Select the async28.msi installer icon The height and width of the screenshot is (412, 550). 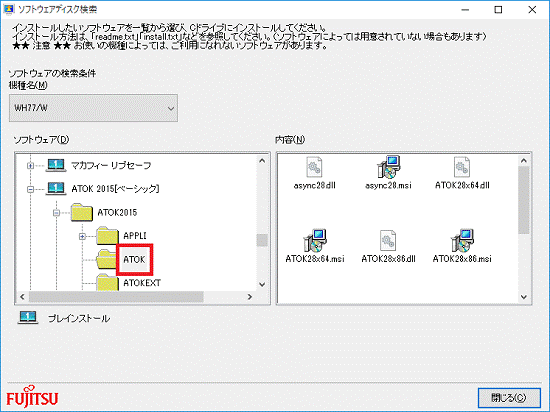point(389,167)
